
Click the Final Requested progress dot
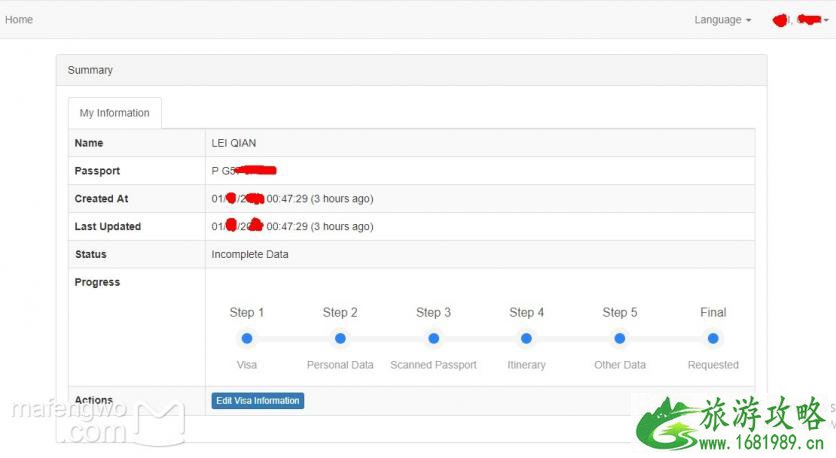[x=713, y=339]
